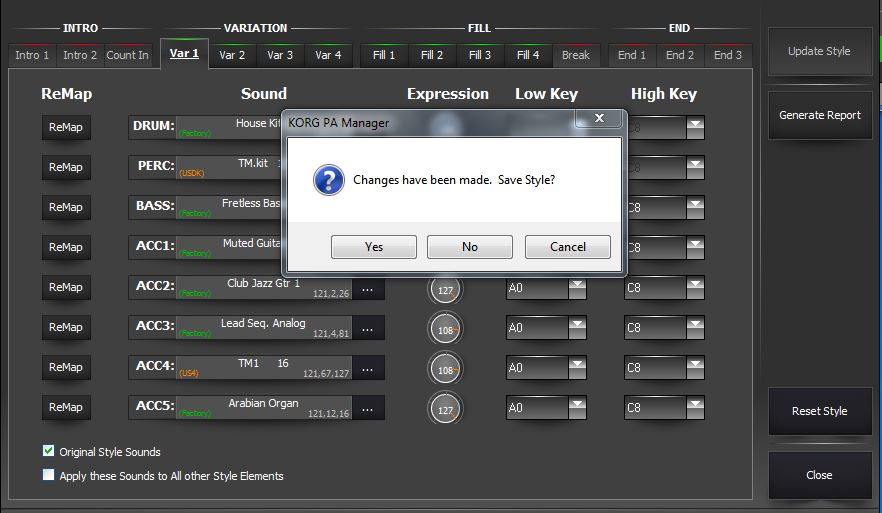The width and height of the screenshot is (882, 513).
Task: Open sound browser for ACC5 Arabian Organ
Action: click(x=367, y=408)
